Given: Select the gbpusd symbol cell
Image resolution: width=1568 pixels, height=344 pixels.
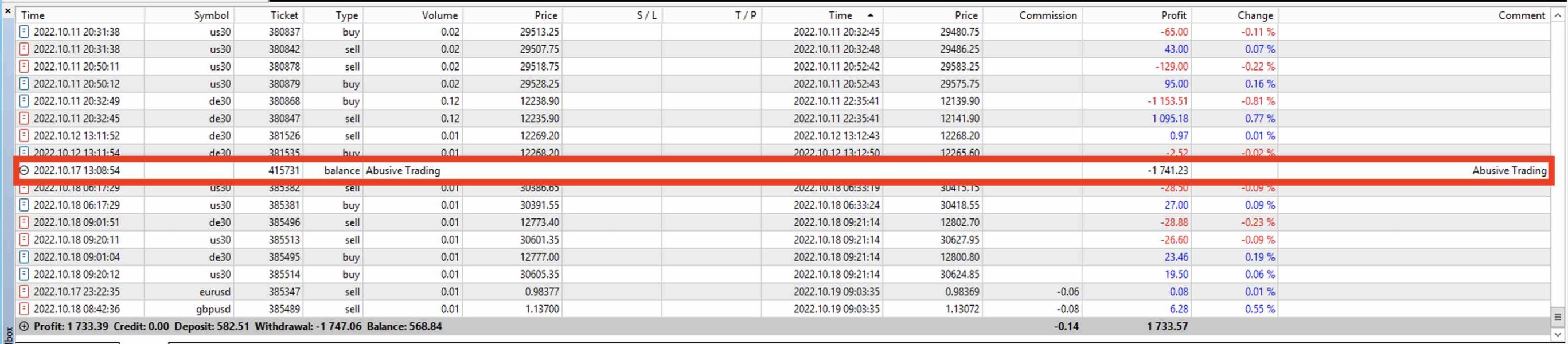Looking at the screenshot, I should pyautogui.click(x=213, y=309).
